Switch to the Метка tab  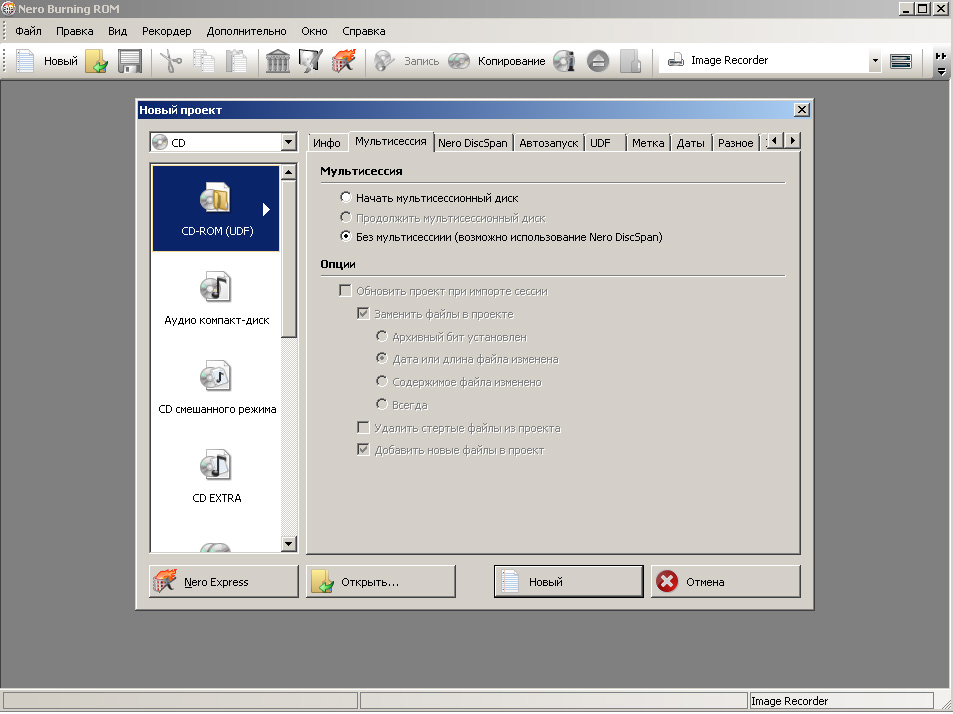point(648,143)
